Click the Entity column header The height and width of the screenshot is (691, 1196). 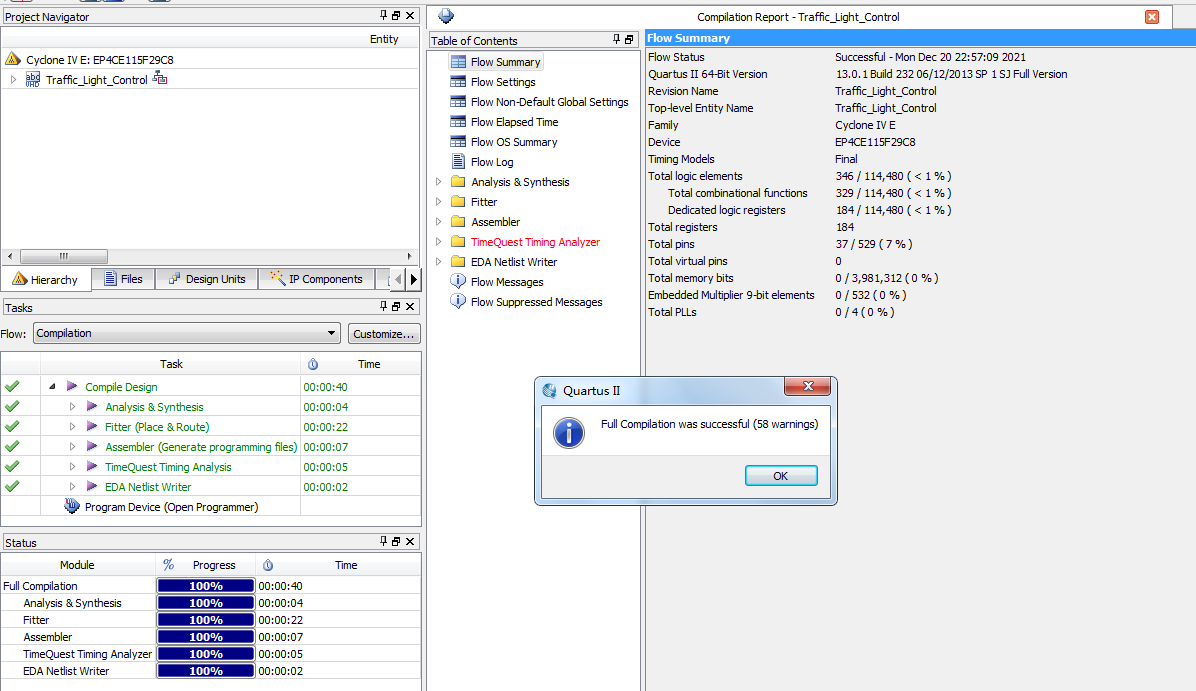click(384, 39)
